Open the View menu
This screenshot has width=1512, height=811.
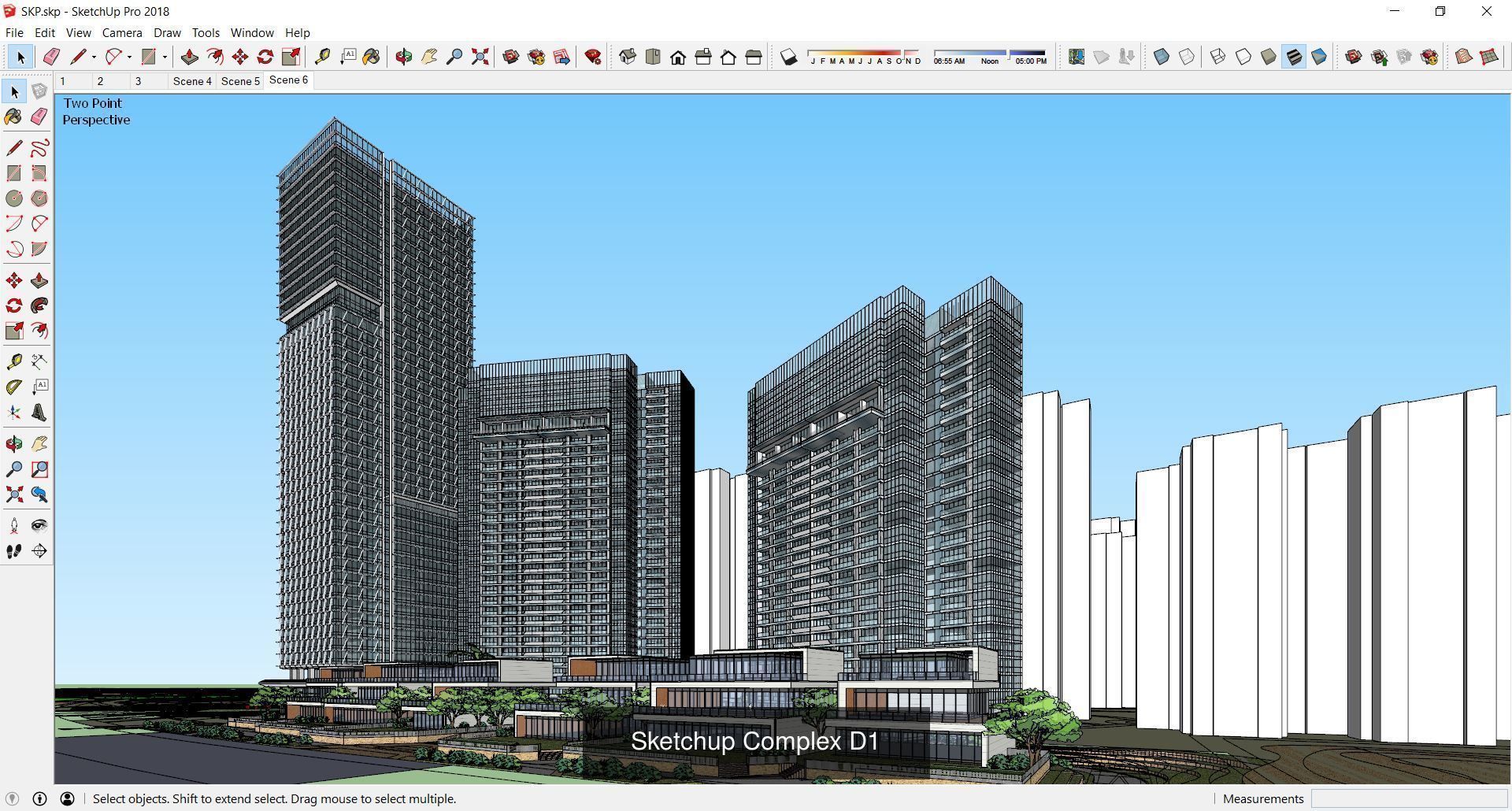coord(78,33)
